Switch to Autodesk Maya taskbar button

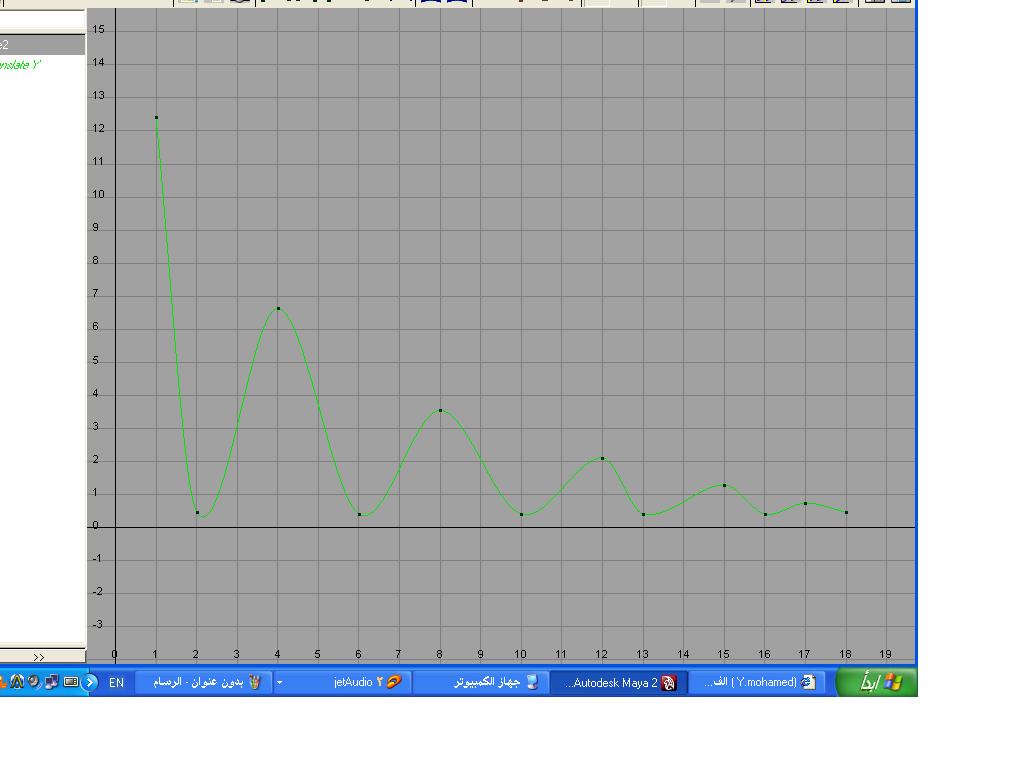618,682
